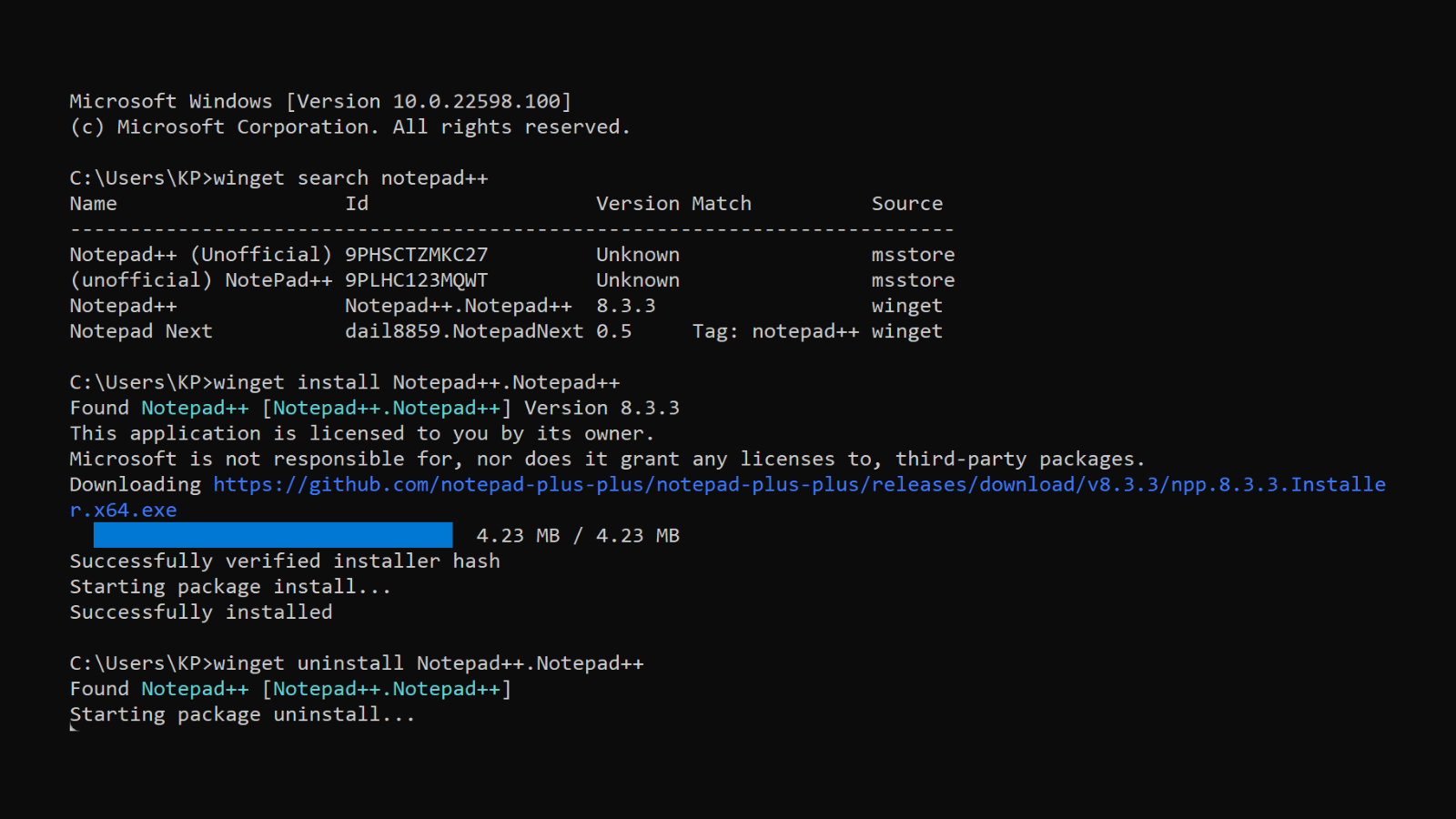1456x819 pixels.
Task: Click the '(c) Microsoft Corporation' copyright line
Action: 350,127
